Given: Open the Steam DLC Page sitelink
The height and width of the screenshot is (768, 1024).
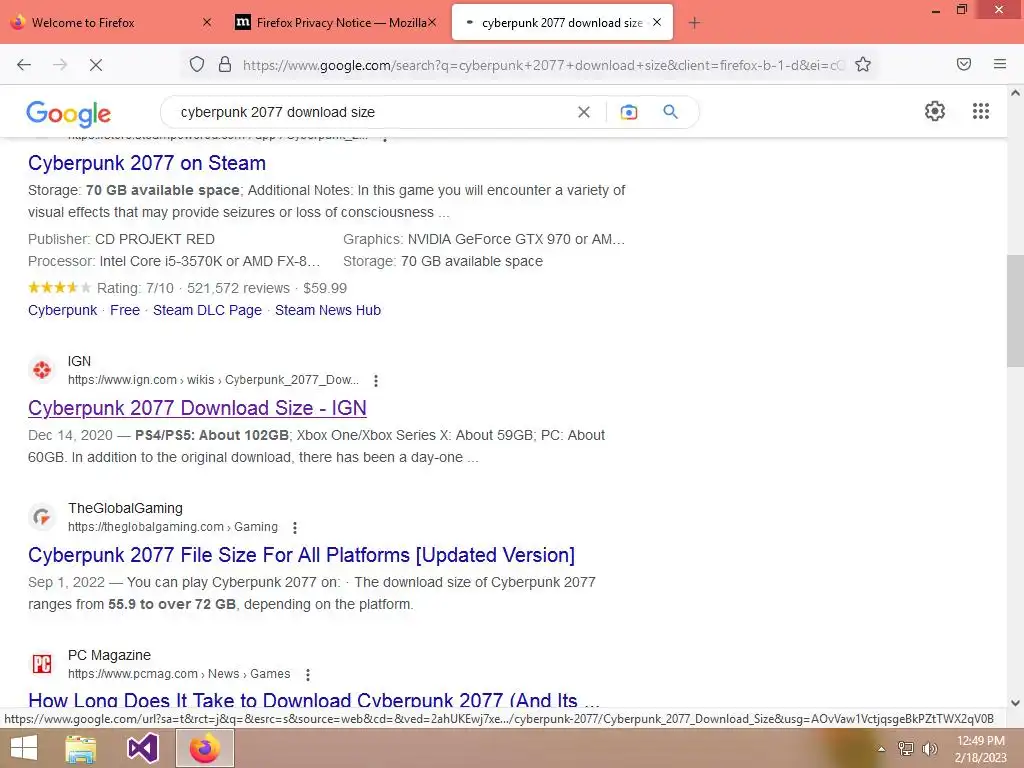Looking at the screenshot, I should click(x=207, y=310).
